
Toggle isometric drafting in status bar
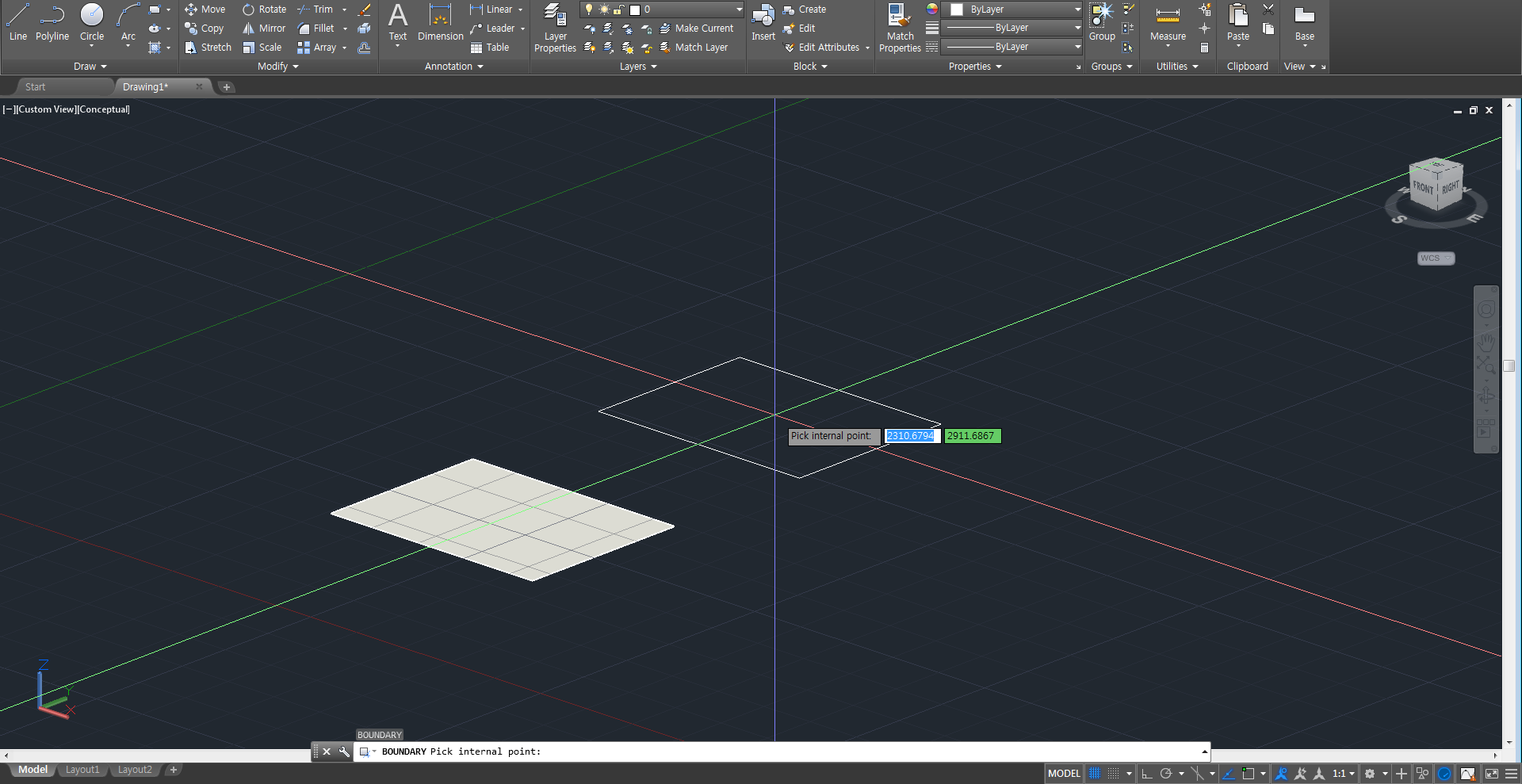1197,774
